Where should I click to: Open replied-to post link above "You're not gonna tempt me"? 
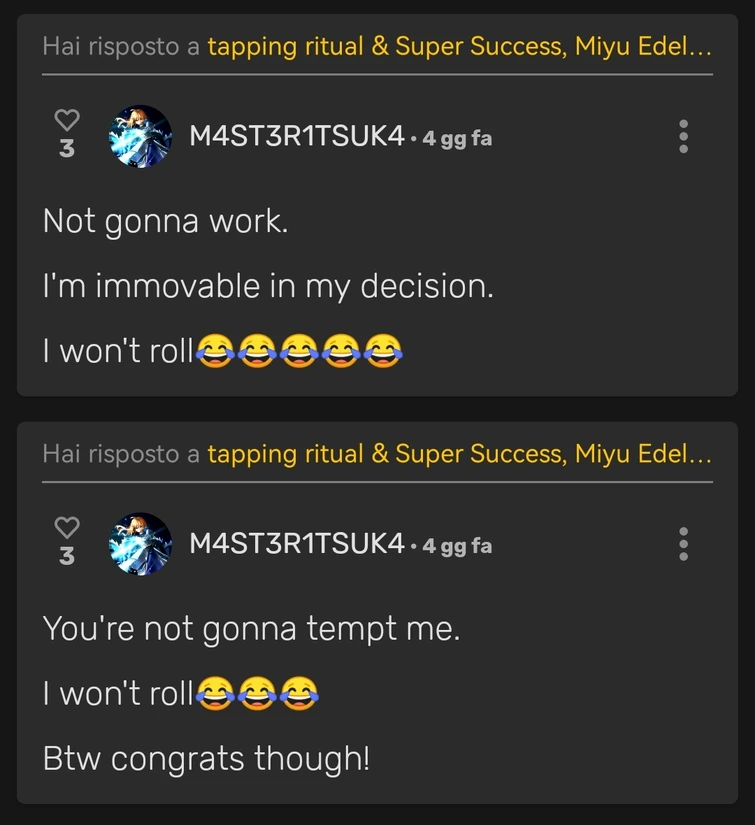point(459,454)
